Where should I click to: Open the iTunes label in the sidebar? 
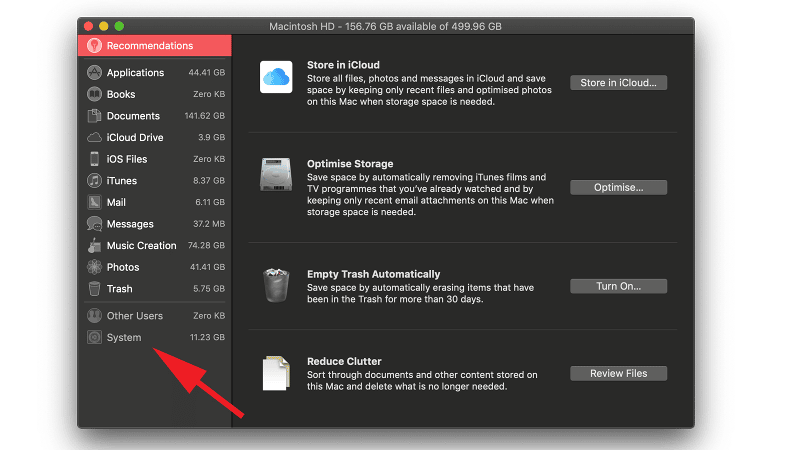(x=121, y=181)
